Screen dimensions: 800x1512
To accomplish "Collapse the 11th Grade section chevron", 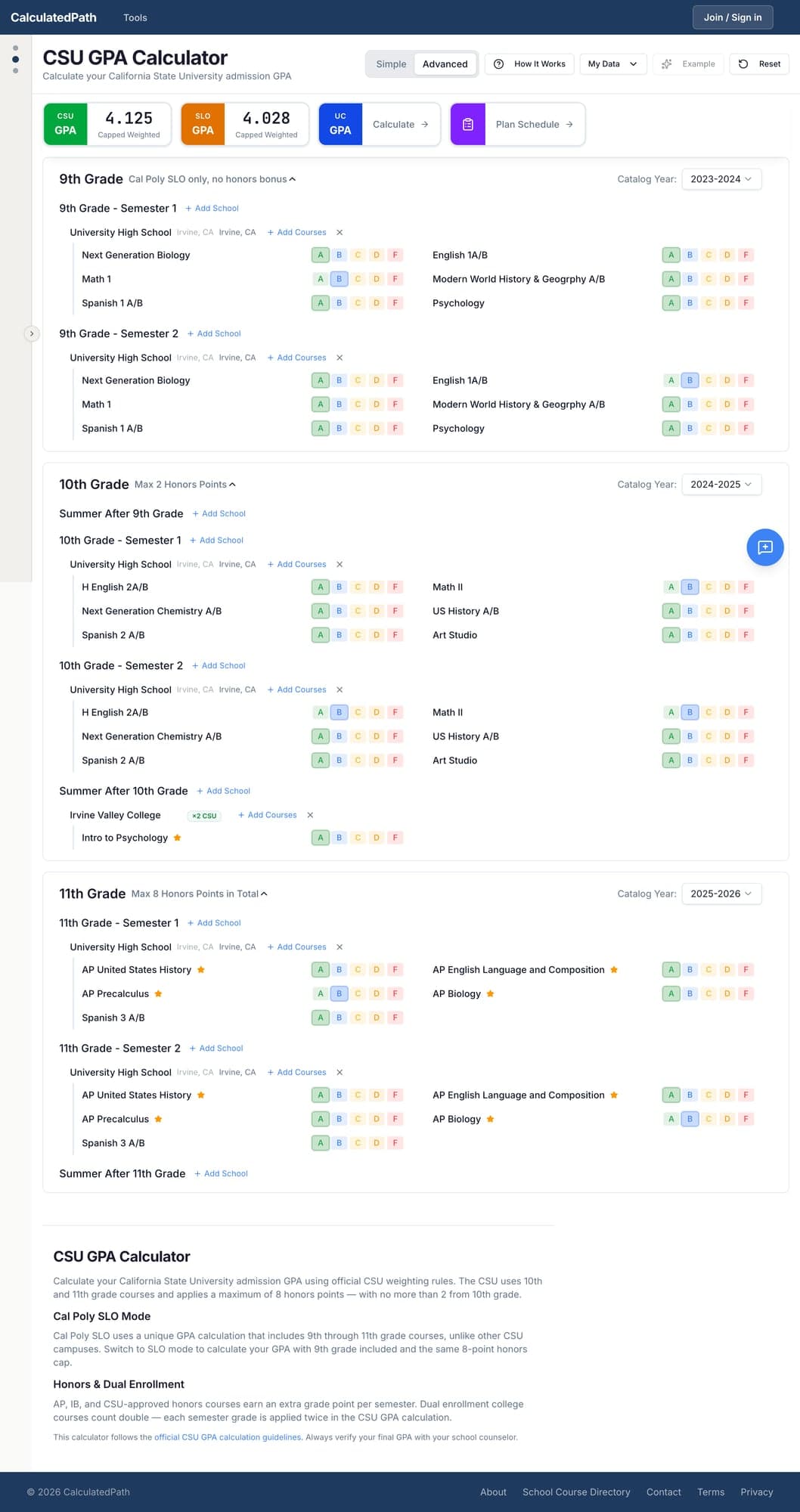I will 264,894.
